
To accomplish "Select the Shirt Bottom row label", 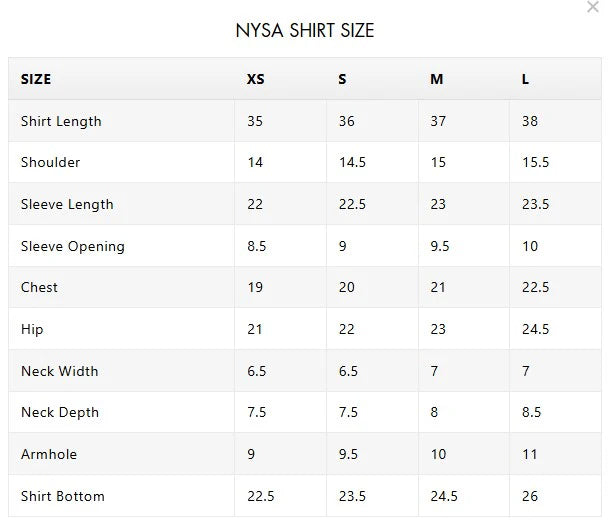I will [62, 496].
